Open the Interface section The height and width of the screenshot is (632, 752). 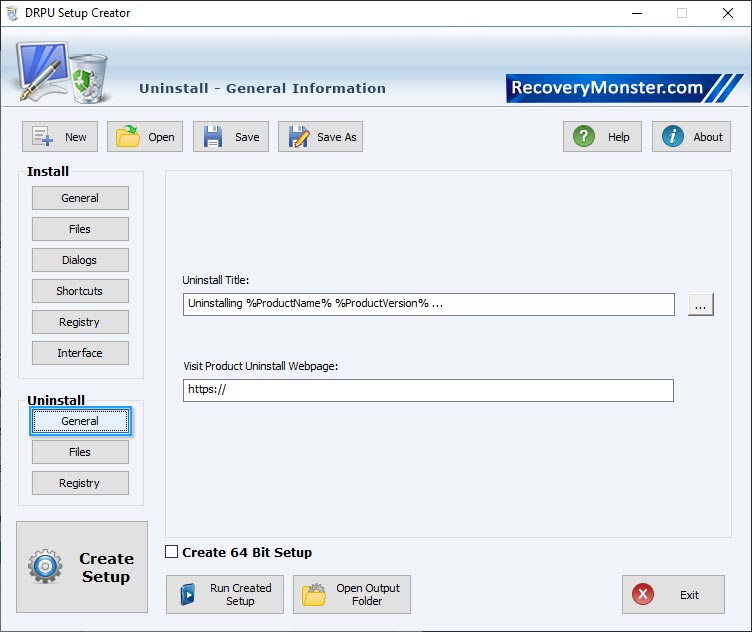(x=80, y=353)
